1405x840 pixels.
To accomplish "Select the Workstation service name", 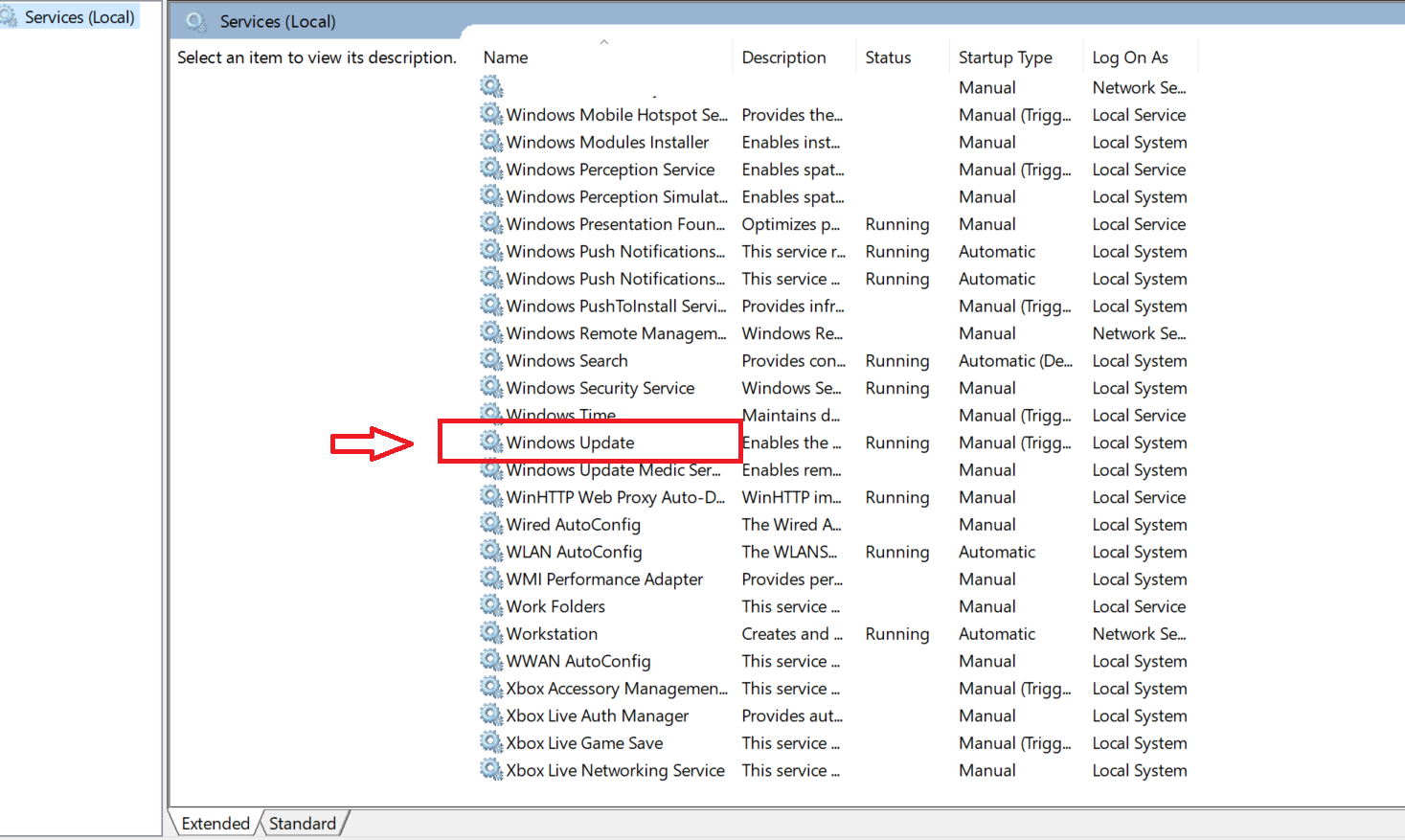I will (552, 634).
